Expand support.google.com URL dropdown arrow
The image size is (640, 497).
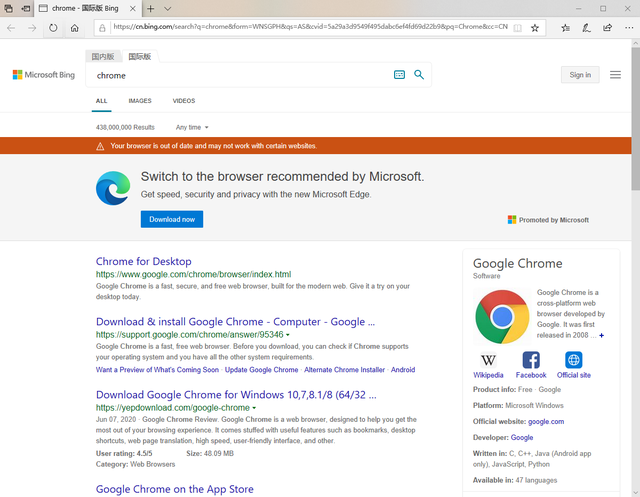pos(288,335)
